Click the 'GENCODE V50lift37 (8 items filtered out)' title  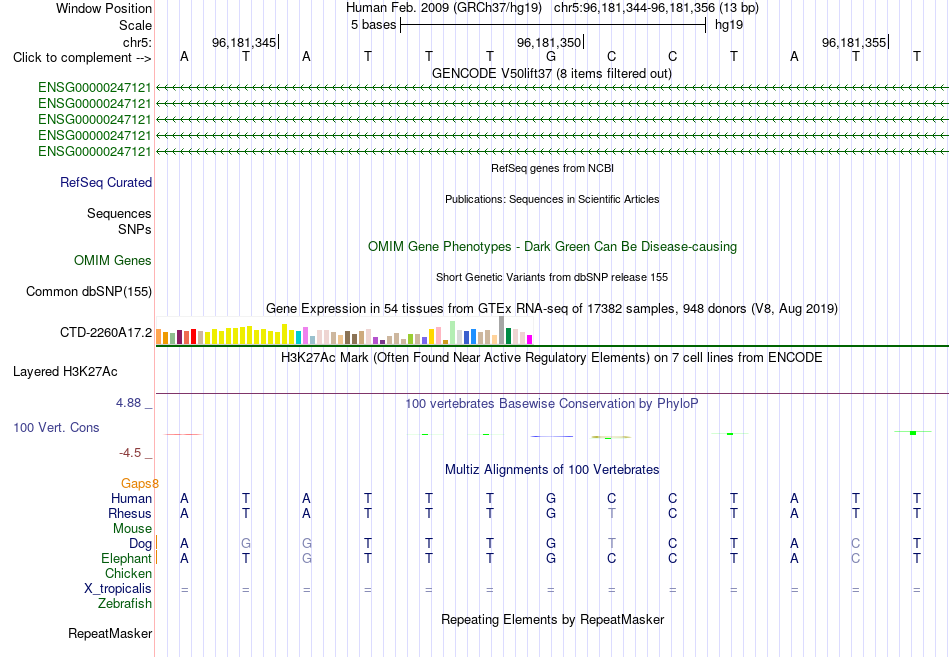click(552, 73)
